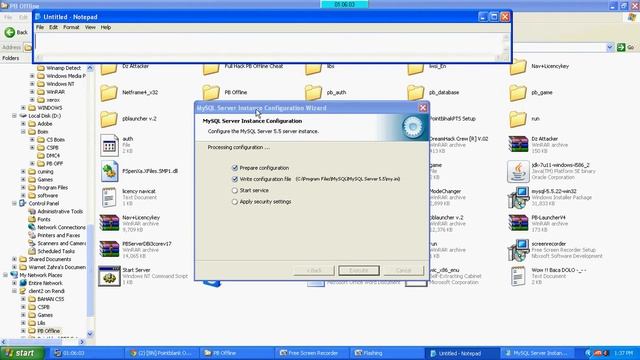The image size is (640, 360).
Task: Select the Administrative Tools tree item
Action: (x=60, y=211)
